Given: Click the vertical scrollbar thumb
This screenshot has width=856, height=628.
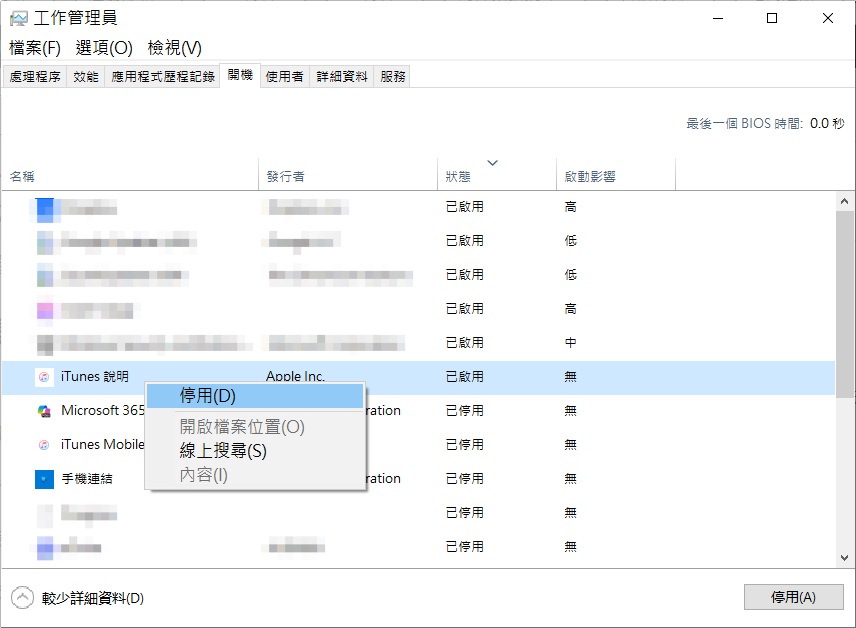Looking at the screenshot, I should click(x=845, y=304).
